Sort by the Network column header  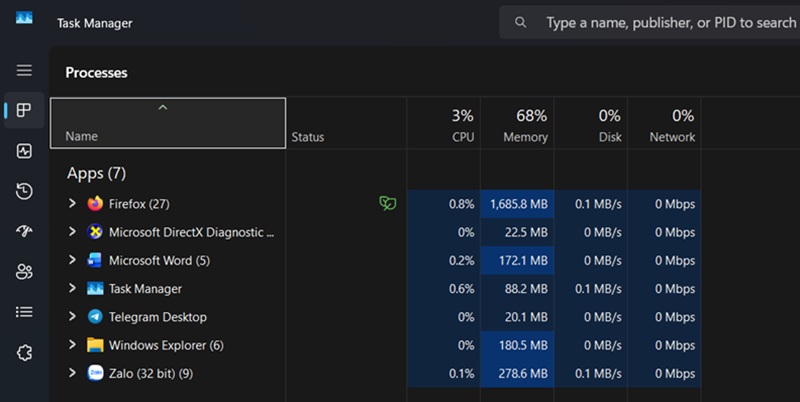click(x=664, y=123)
